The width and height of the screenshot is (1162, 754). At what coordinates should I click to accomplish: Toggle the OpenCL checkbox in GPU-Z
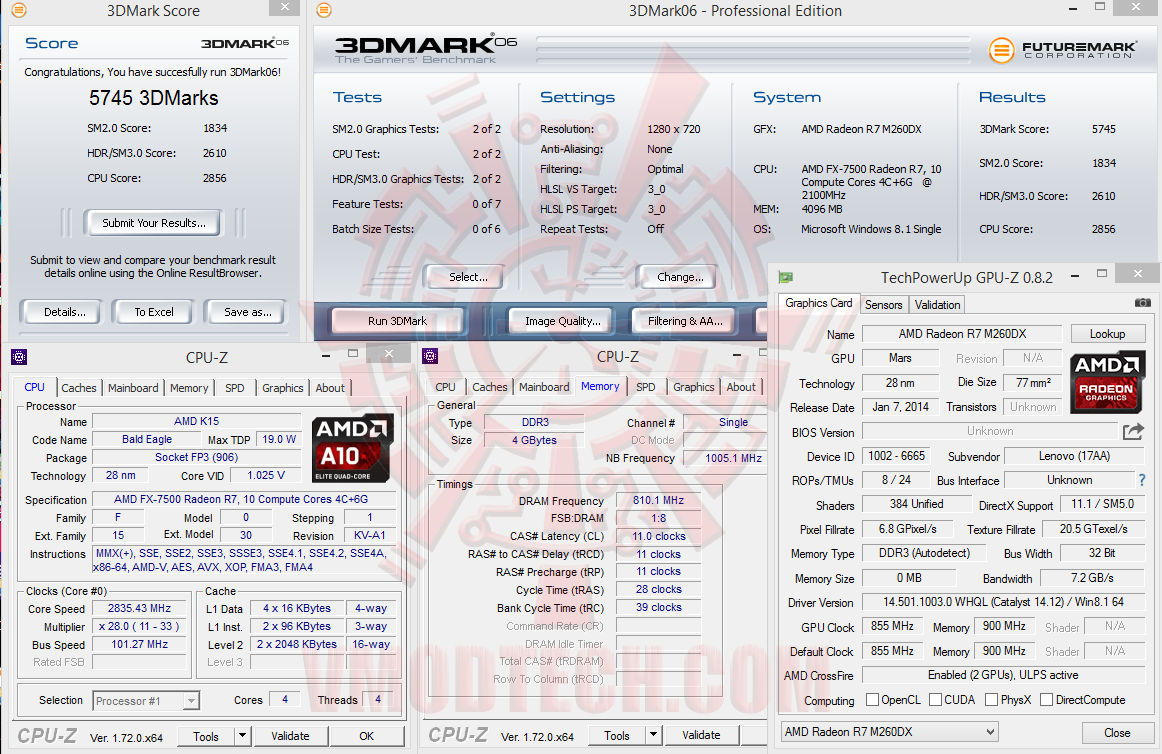[872, 699]
